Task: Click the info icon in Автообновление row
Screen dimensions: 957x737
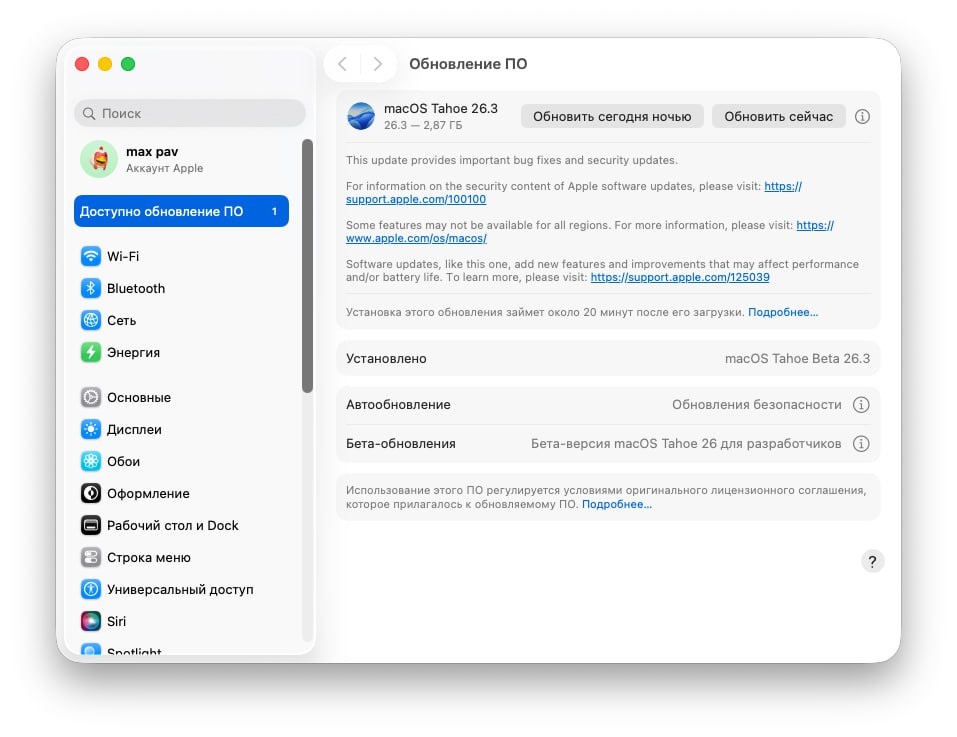Action: coord(861,404)
